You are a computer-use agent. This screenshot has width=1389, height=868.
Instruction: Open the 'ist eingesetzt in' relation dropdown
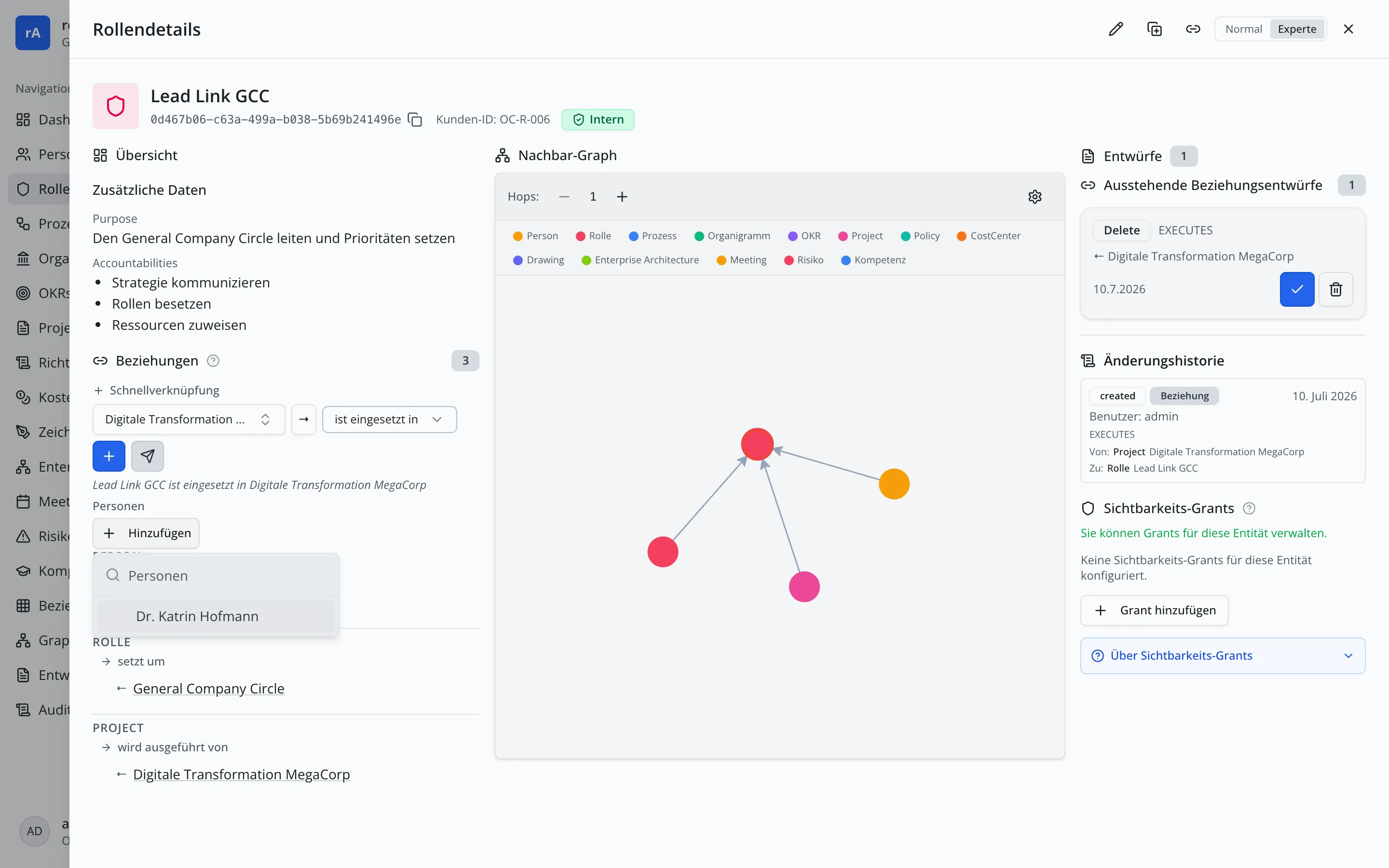pyautogui.click(x=390, y=420)
